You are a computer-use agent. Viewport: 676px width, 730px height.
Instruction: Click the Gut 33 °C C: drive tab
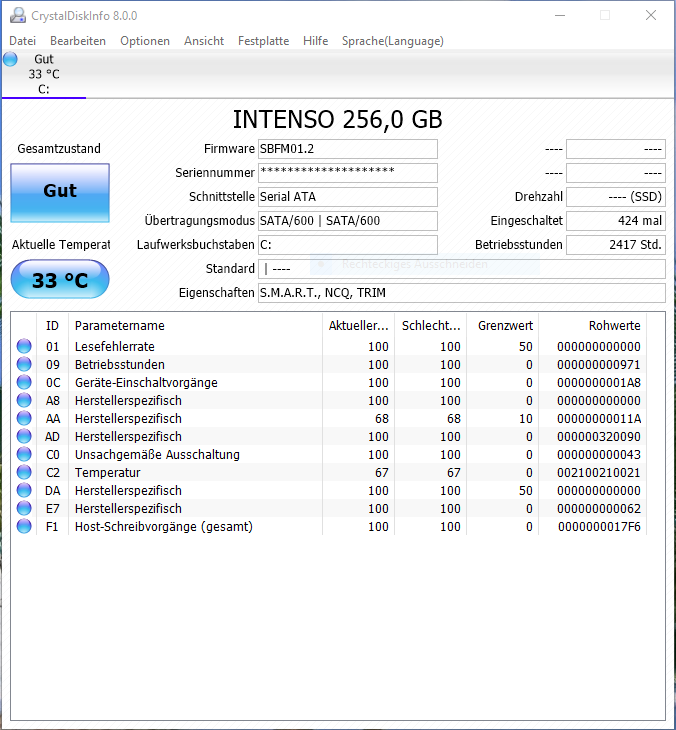tap(44, 74)
